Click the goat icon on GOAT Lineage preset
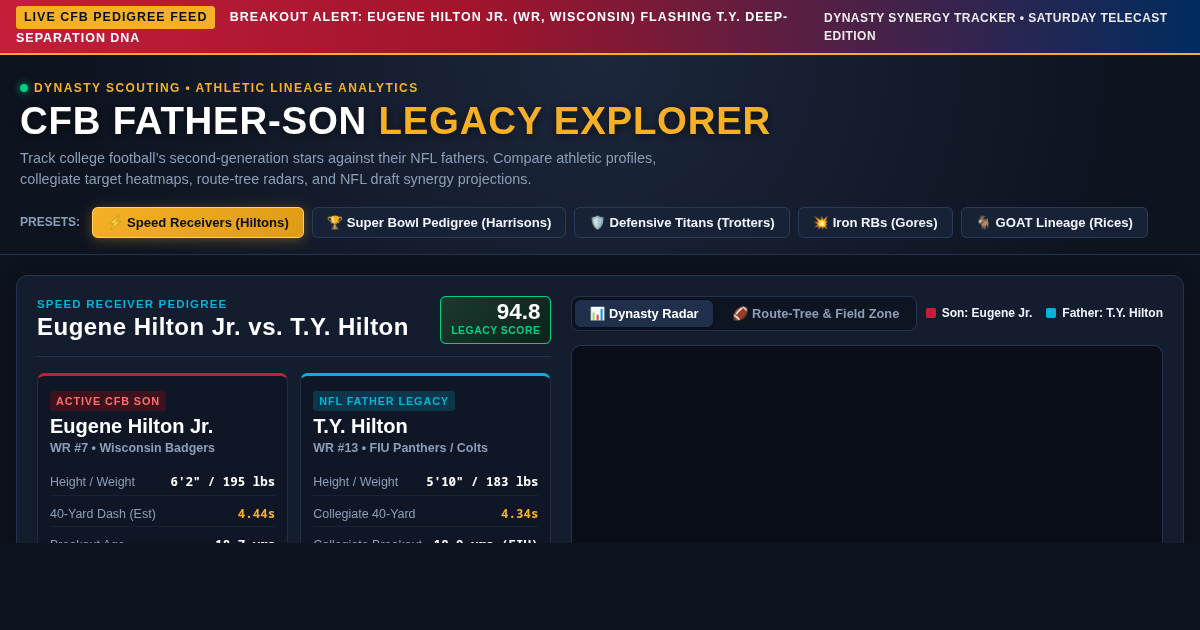The width and height of the screenshot is (1200, 630). [x=984, y=222]
